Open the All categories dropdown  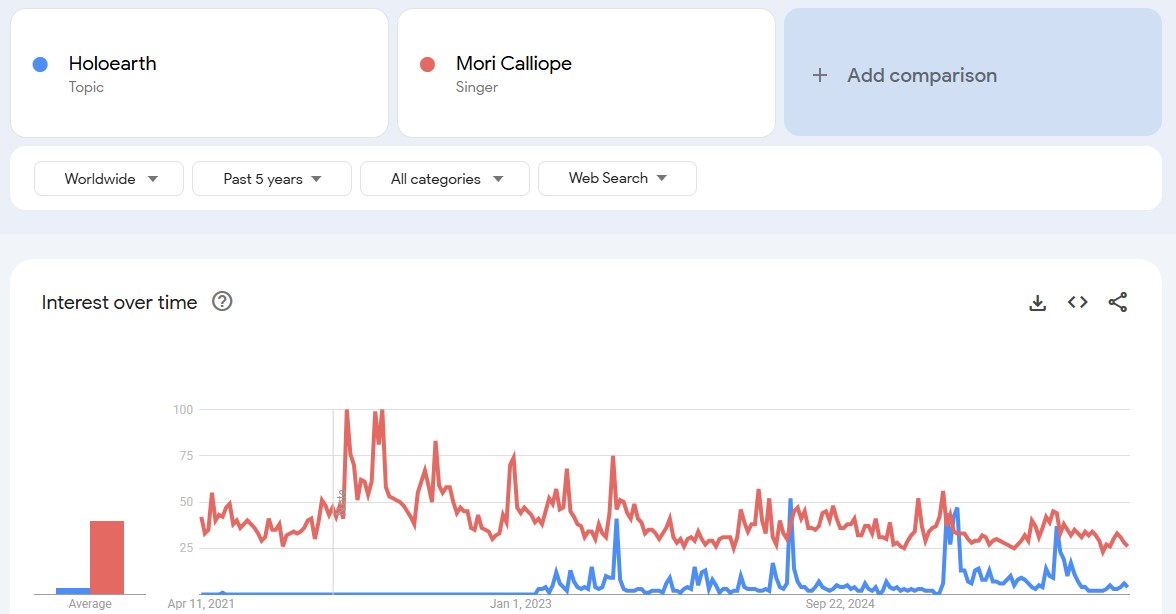tap(445, 179)
